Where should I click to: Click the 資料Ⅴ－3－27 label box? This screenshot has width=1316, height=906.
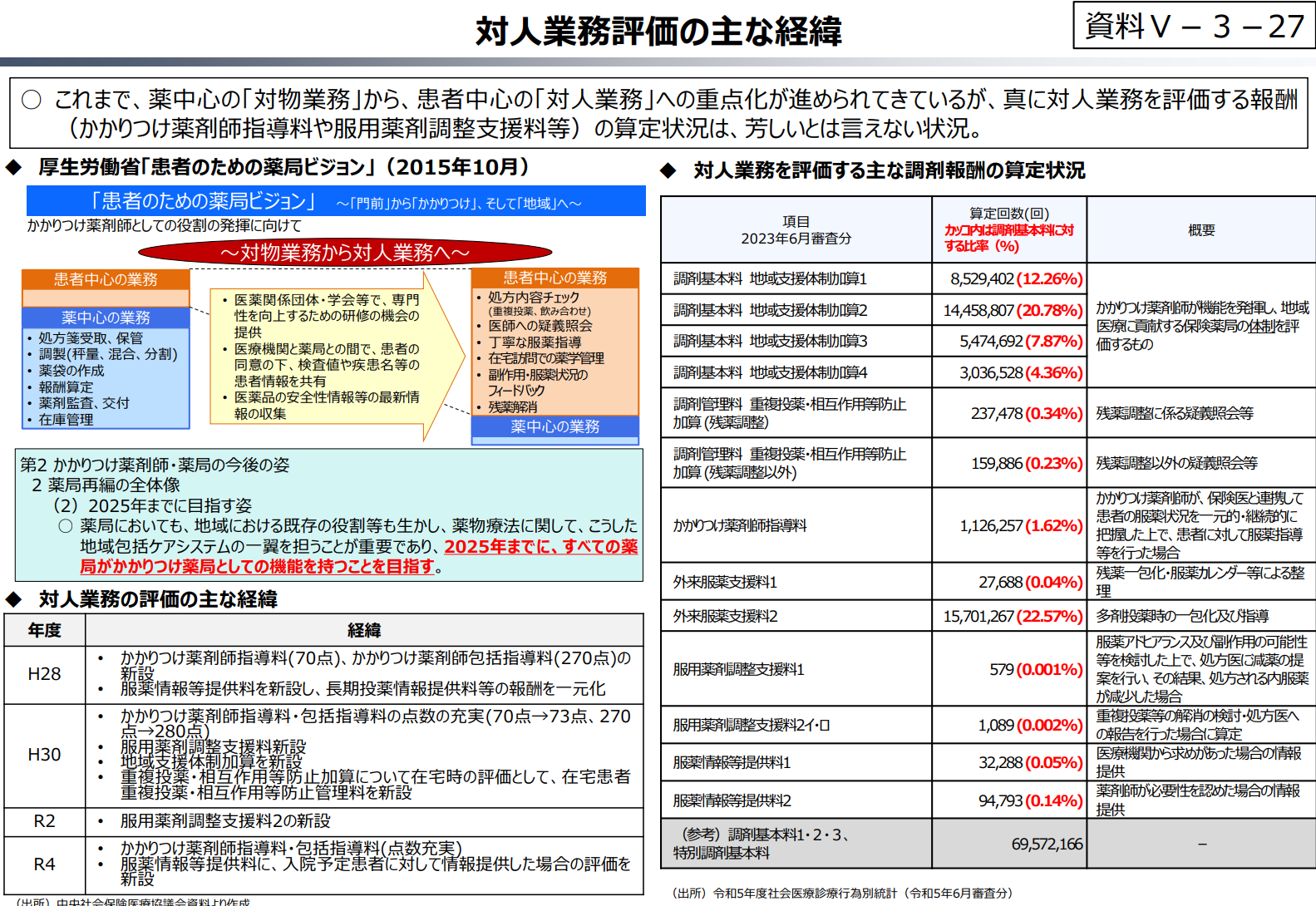pyautogui.click(x=1194, y=26)
